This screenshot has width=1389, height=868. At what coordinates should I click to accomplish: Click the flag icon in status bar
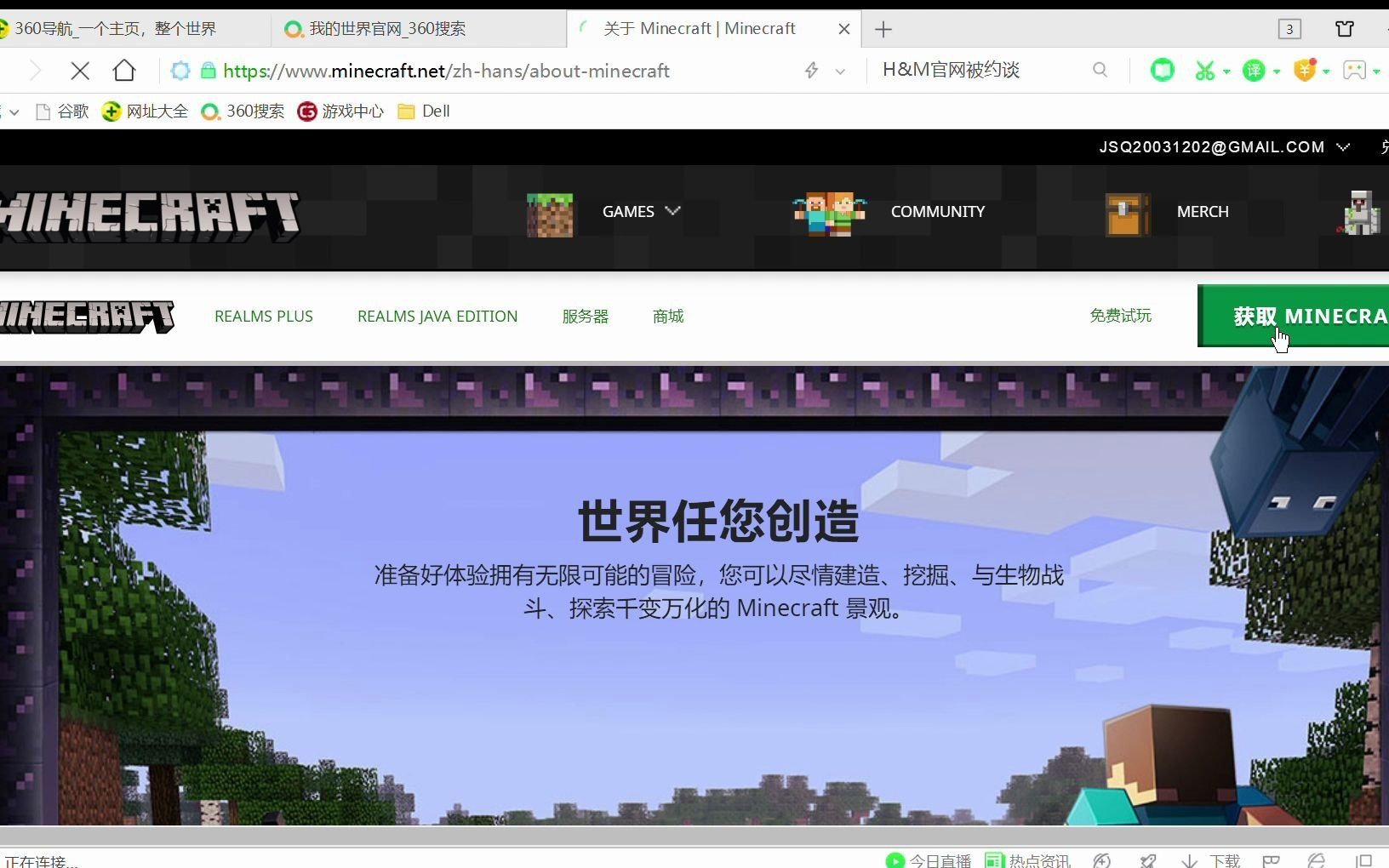(1272, 860)
